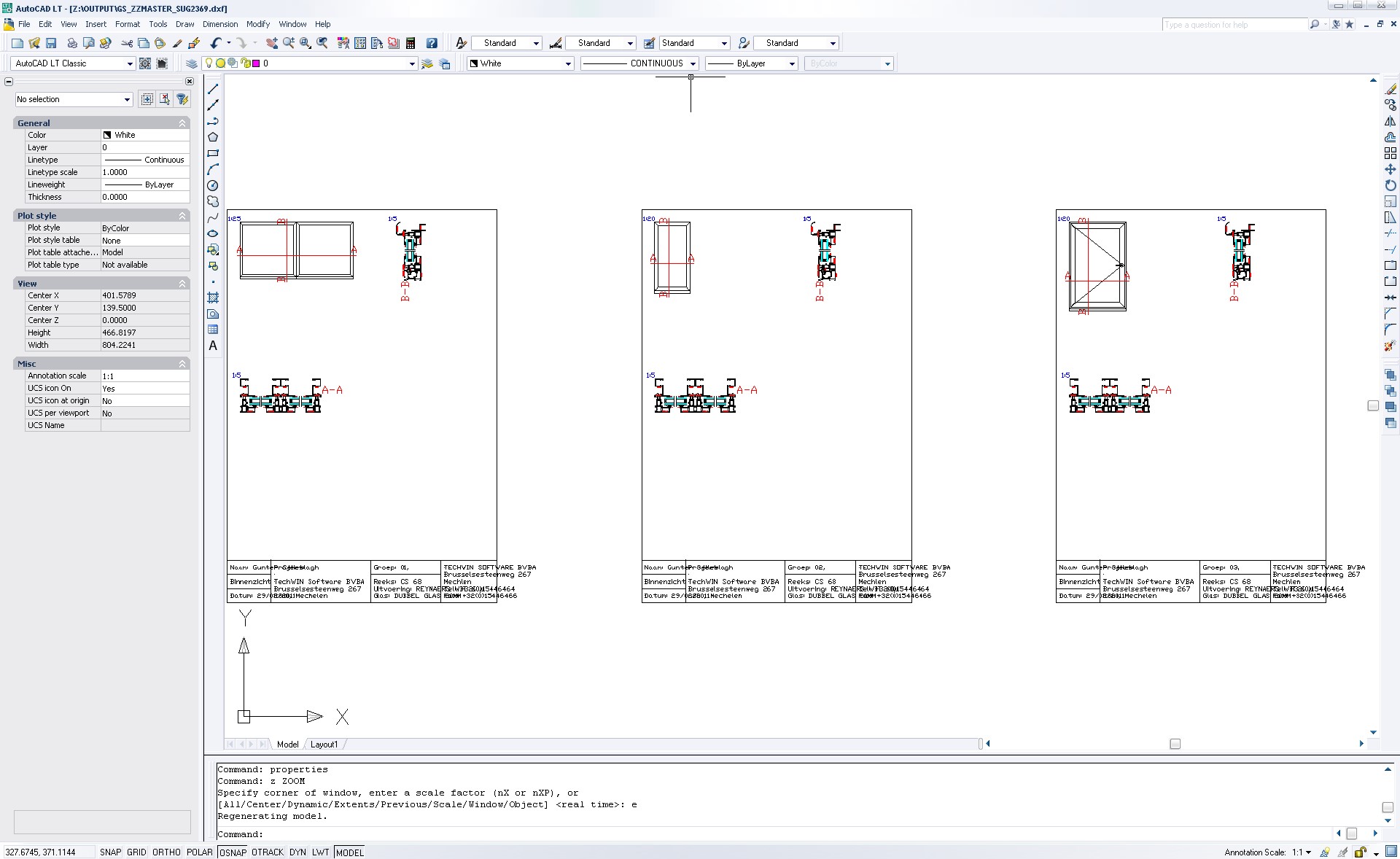Toggle OTRACK in status bar
This screenshot has width=1400, height=859.
pyautogui.click(x=268, y=852)
